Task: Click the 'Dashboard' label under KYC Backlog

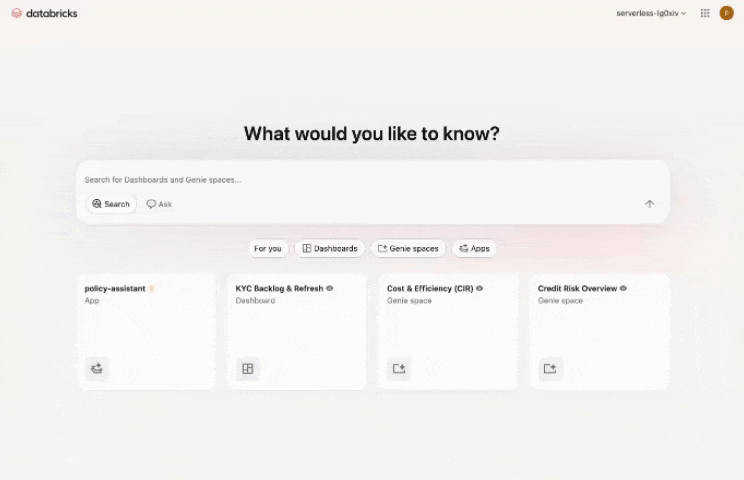Action: 255,301
